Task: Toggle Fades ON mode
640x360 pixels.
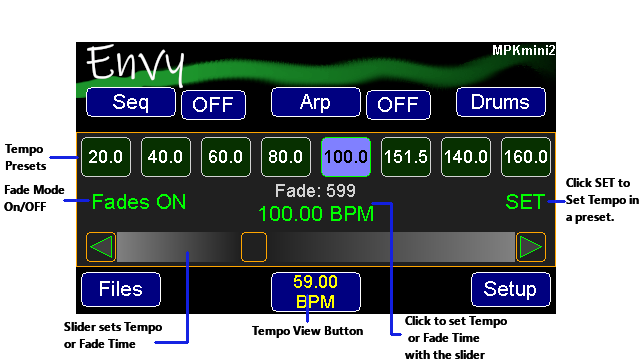Action: [x=139, y=202]
